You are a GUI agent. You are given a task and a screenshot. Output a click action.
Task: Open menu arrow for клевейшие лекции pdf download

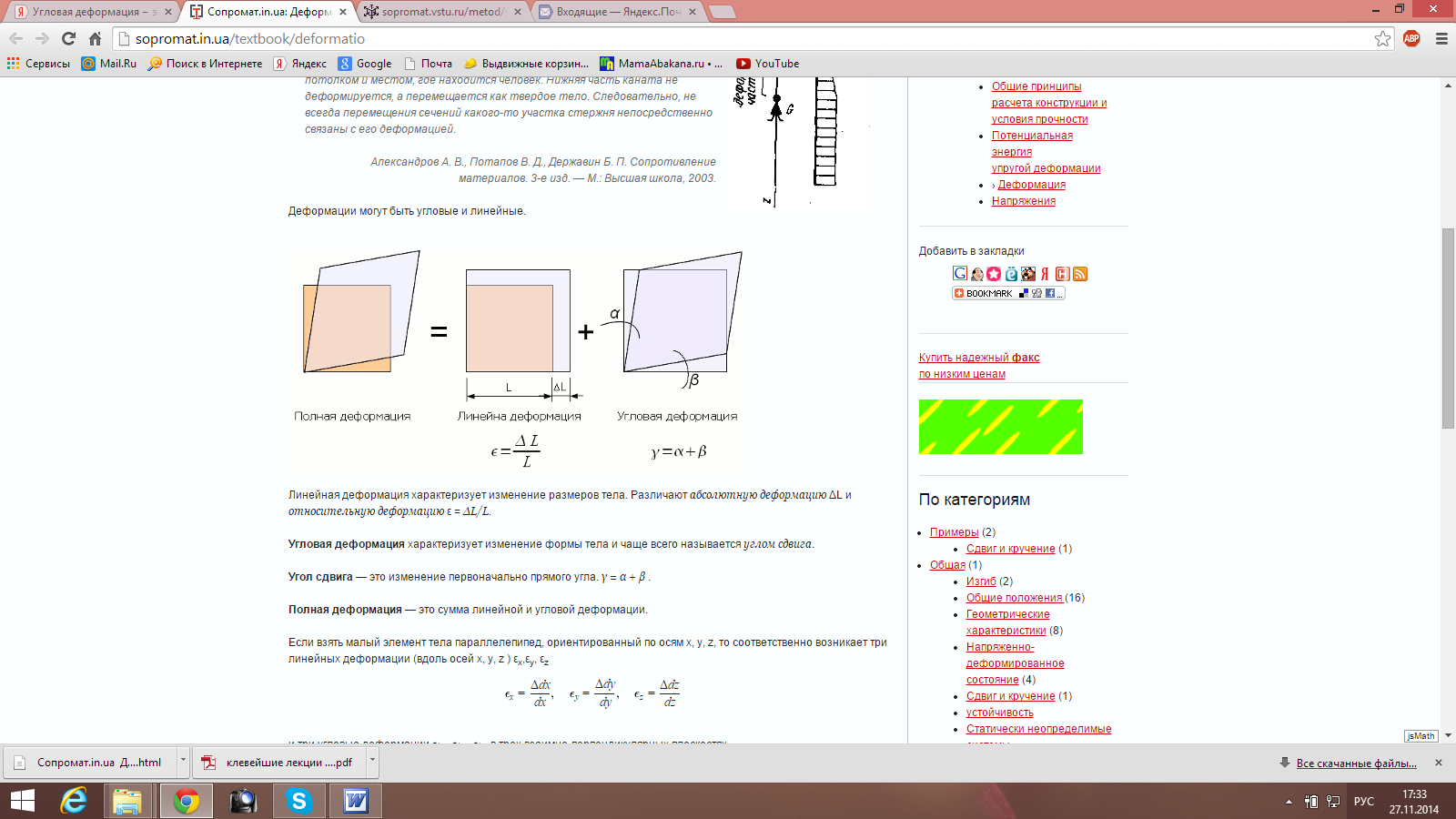click(x=372, y=762)
